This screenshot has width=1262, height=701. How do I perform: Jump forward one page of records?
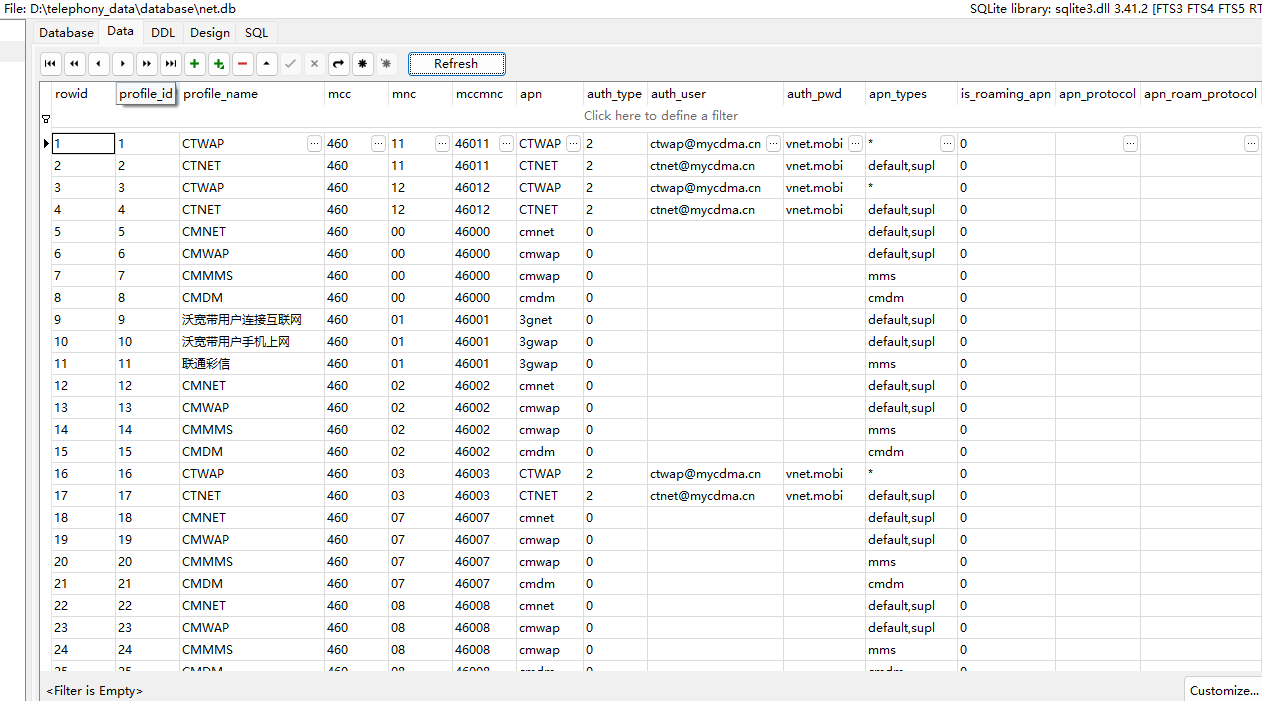(x=147, y=64)
